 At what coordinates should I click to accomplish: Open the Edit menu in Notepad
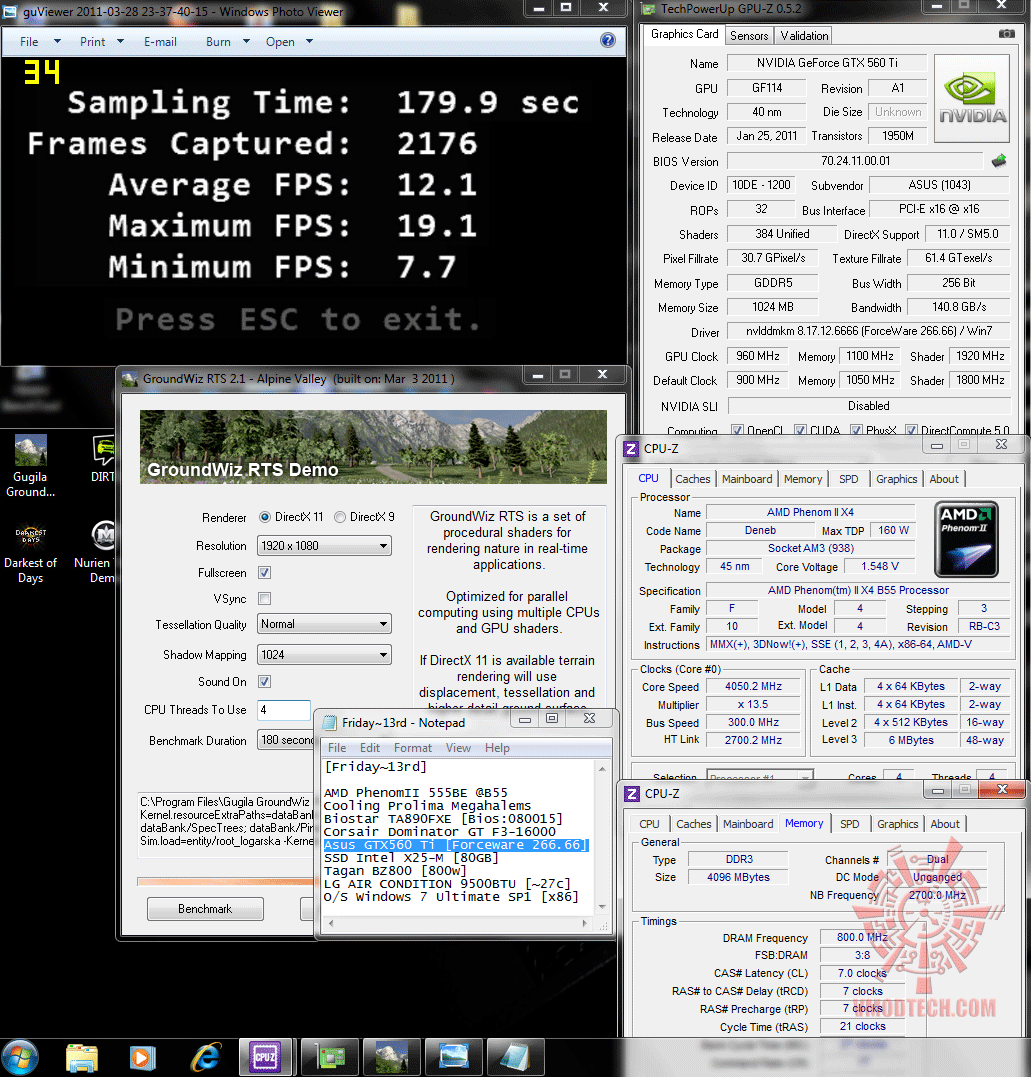(x=370, y=747)
